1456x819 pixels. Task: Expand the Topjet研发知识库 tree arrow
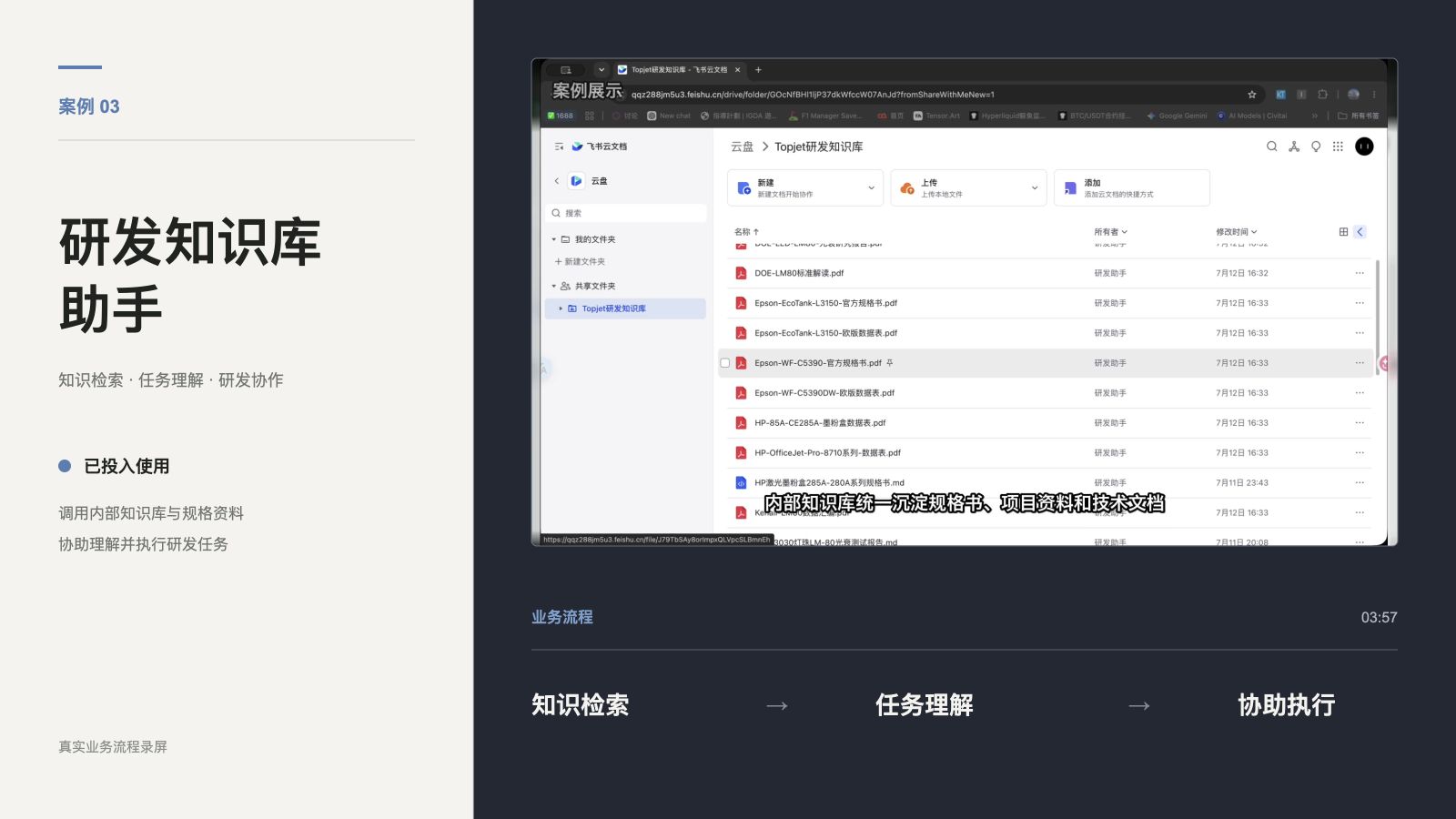point(561,308)
